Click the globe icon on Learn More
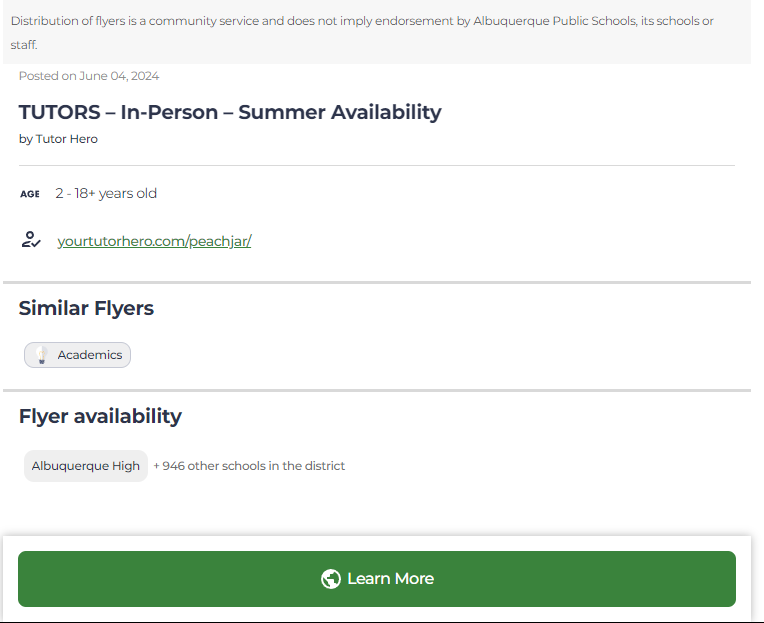764x623 pixels. (331, 579)
